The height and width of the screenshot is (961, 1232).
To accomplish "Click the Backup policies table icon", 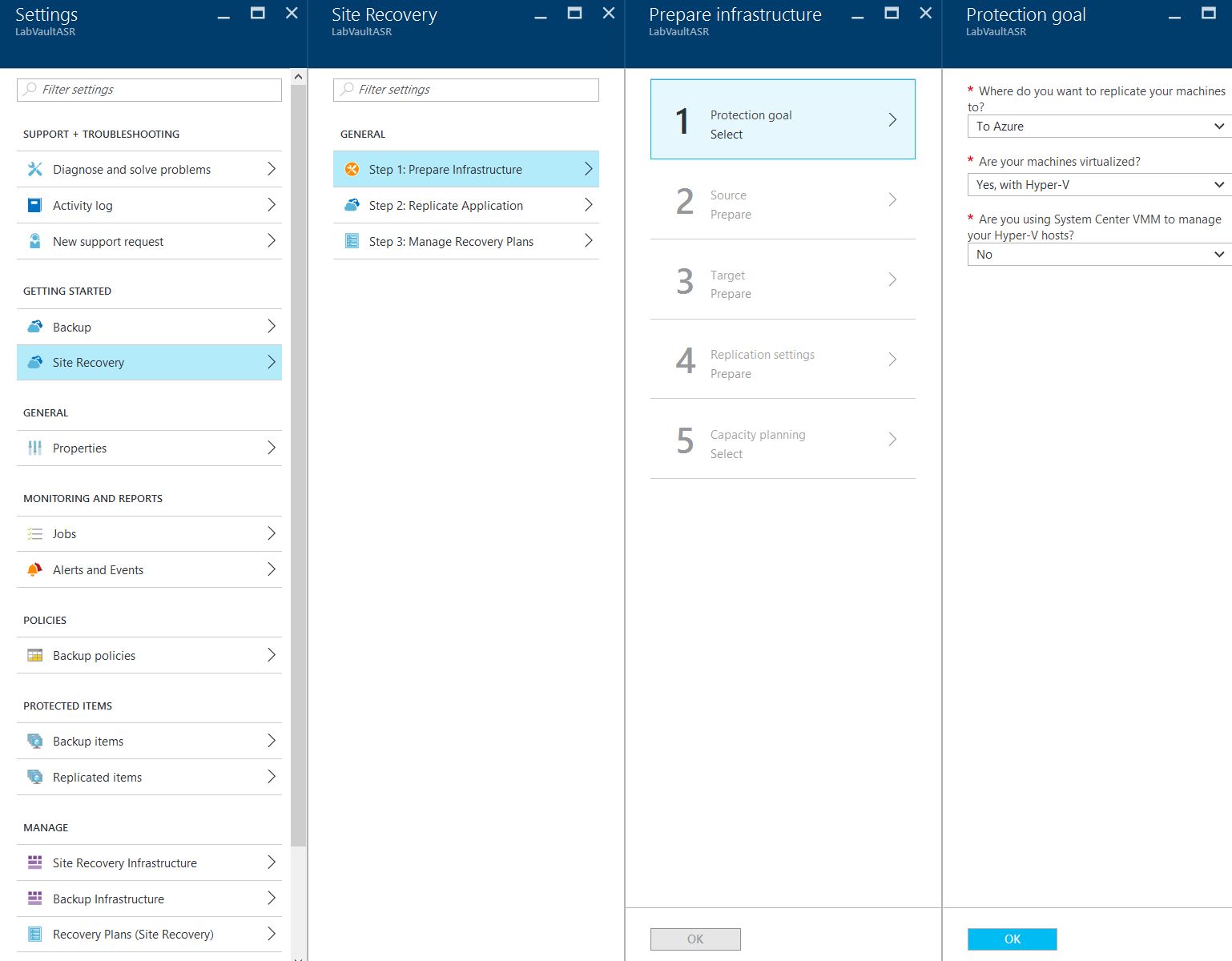I will (34, 655).
